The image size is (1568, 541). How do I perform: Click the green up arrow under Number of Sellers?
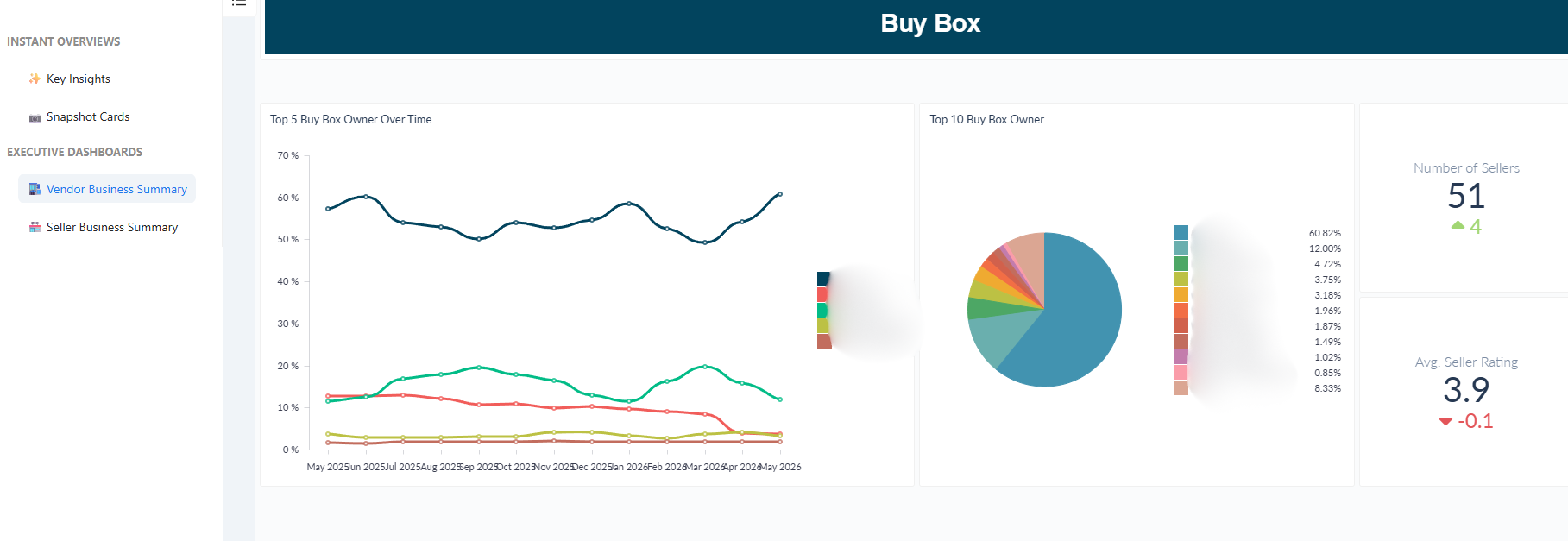1458,225
